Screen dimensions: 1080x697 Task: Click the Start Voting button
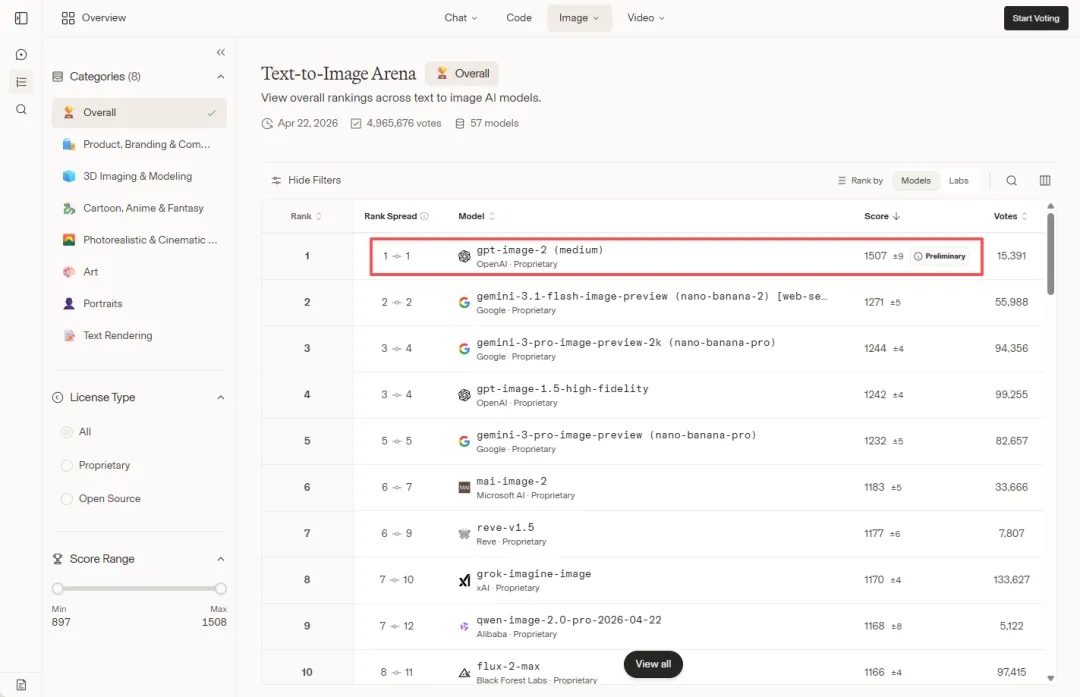click(x=1035, y=19)
